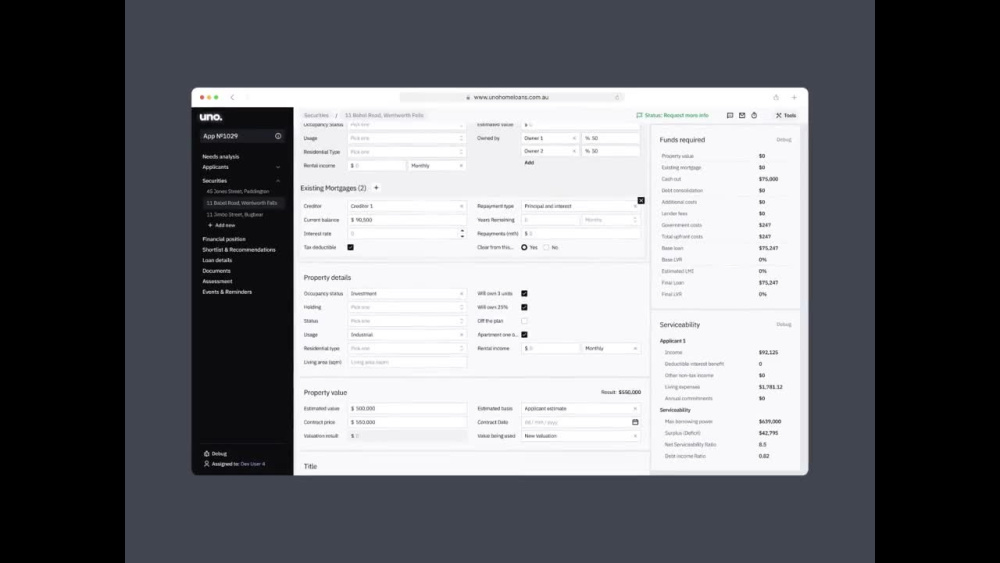Click Debug icon in sidebar footer

coord(207,453)
